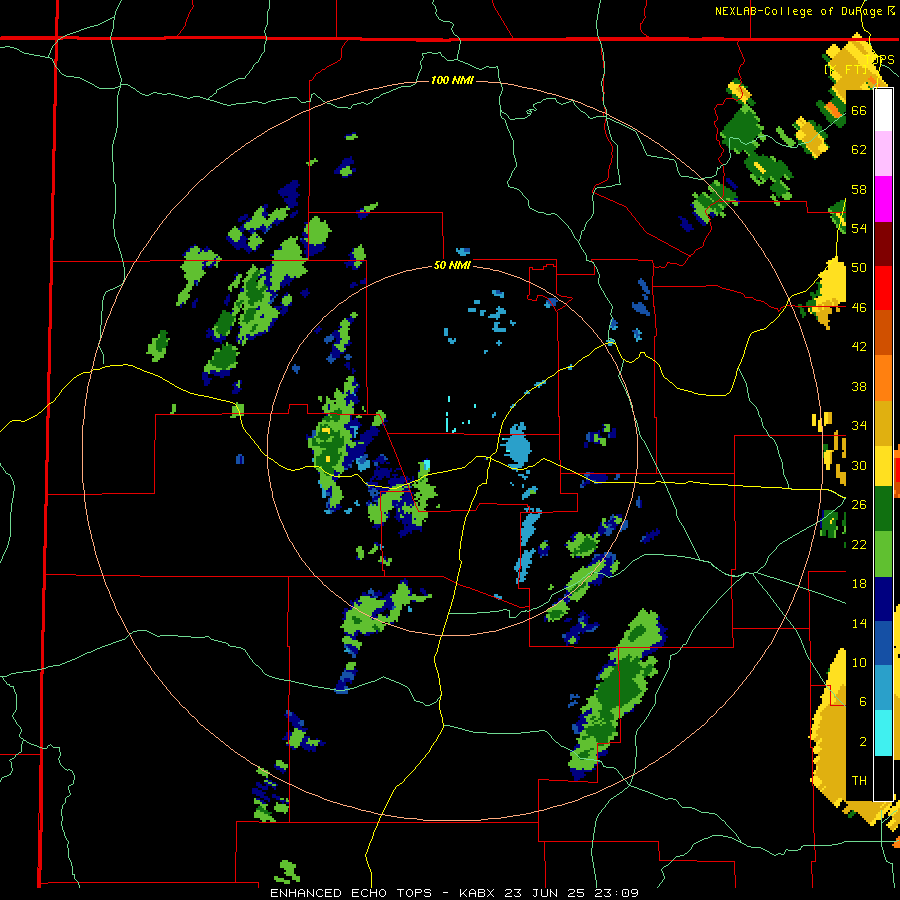The width and height of the screenshot is (900, 900).
Task: Click the legend value "58"
Action: click(859, 189)
